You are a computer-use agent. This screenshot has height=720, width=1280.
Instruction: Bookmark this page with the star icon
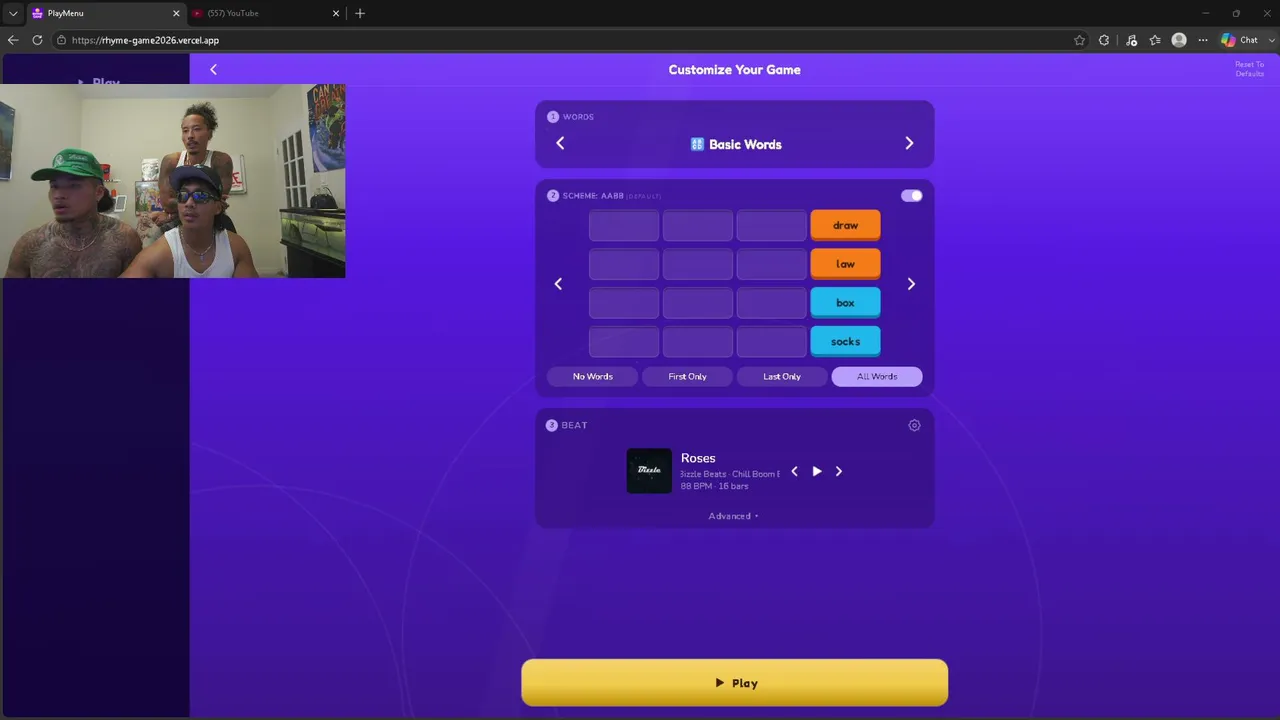click(1080, 40)
